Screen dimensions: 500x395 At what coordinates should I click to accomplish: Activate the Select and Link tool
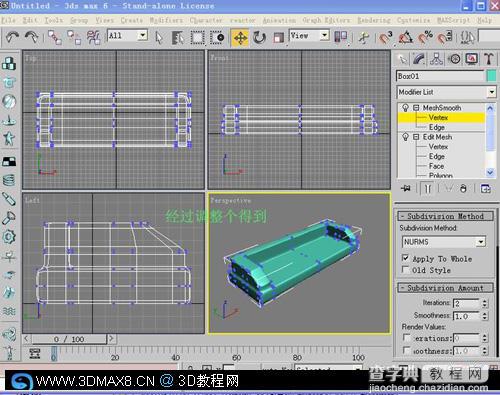(55, 37)
